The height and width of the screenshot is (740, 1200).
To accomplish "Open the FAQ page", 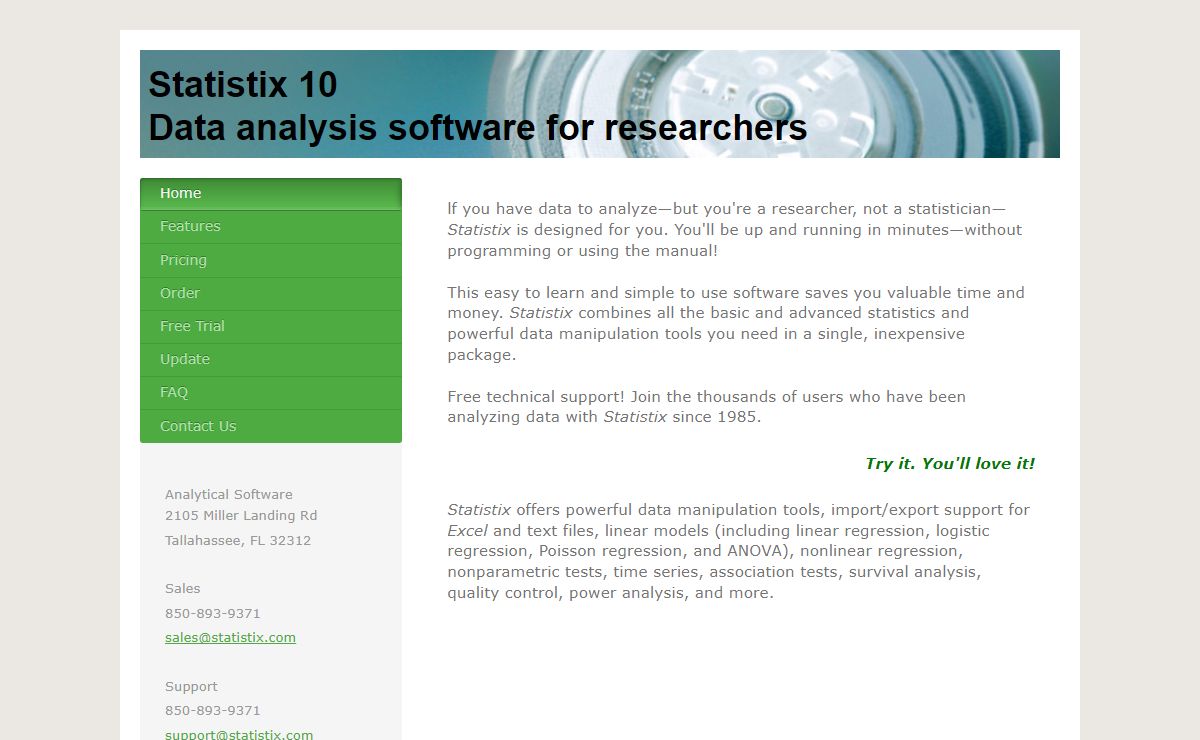I will pos(271,392).
